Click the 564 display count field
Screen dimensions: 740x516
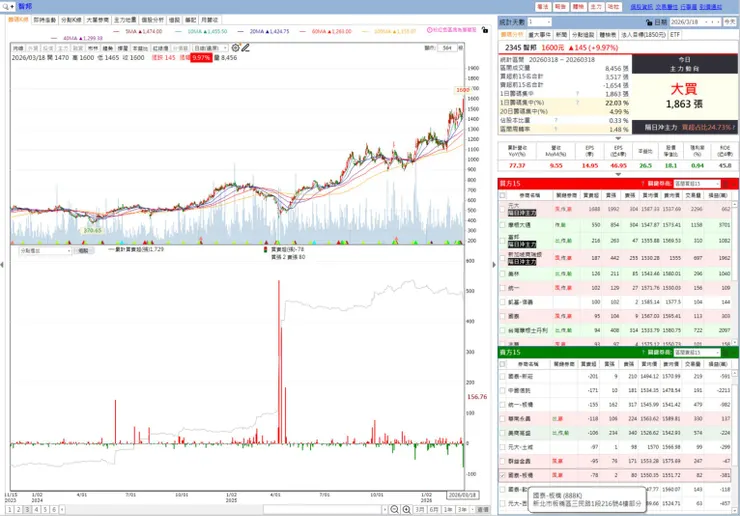(x=447, y=48)
